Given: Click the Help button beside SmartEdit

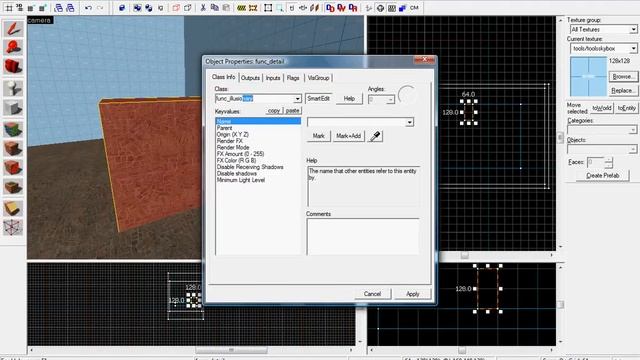Looking at the screenshot, I should pyautogui.click(x=349, y=99).
